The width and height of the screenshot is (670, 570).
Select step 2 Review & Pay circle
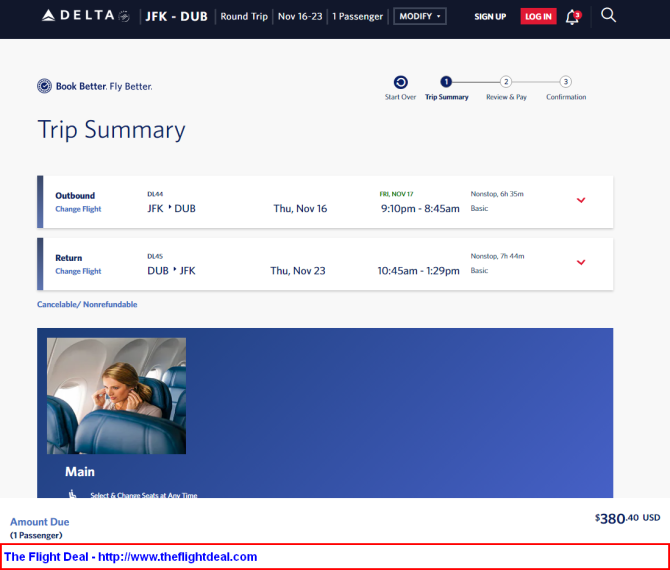(x=506, y=81)
